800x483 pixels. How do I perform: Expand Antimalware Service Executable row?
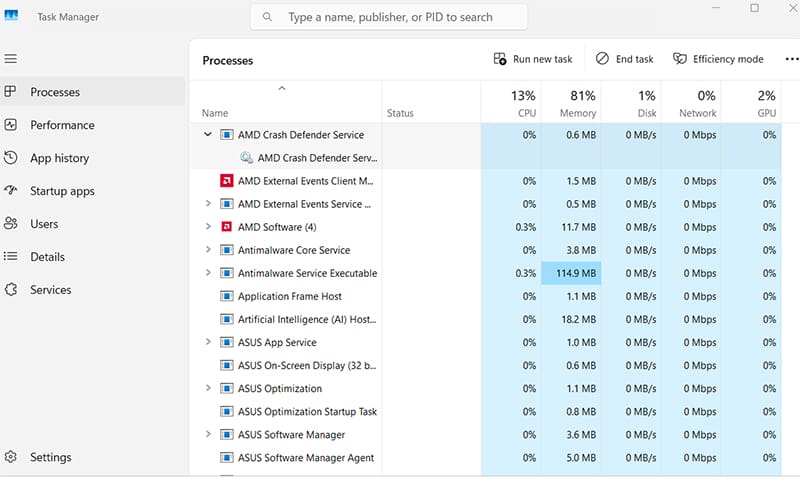pos(208,273)
